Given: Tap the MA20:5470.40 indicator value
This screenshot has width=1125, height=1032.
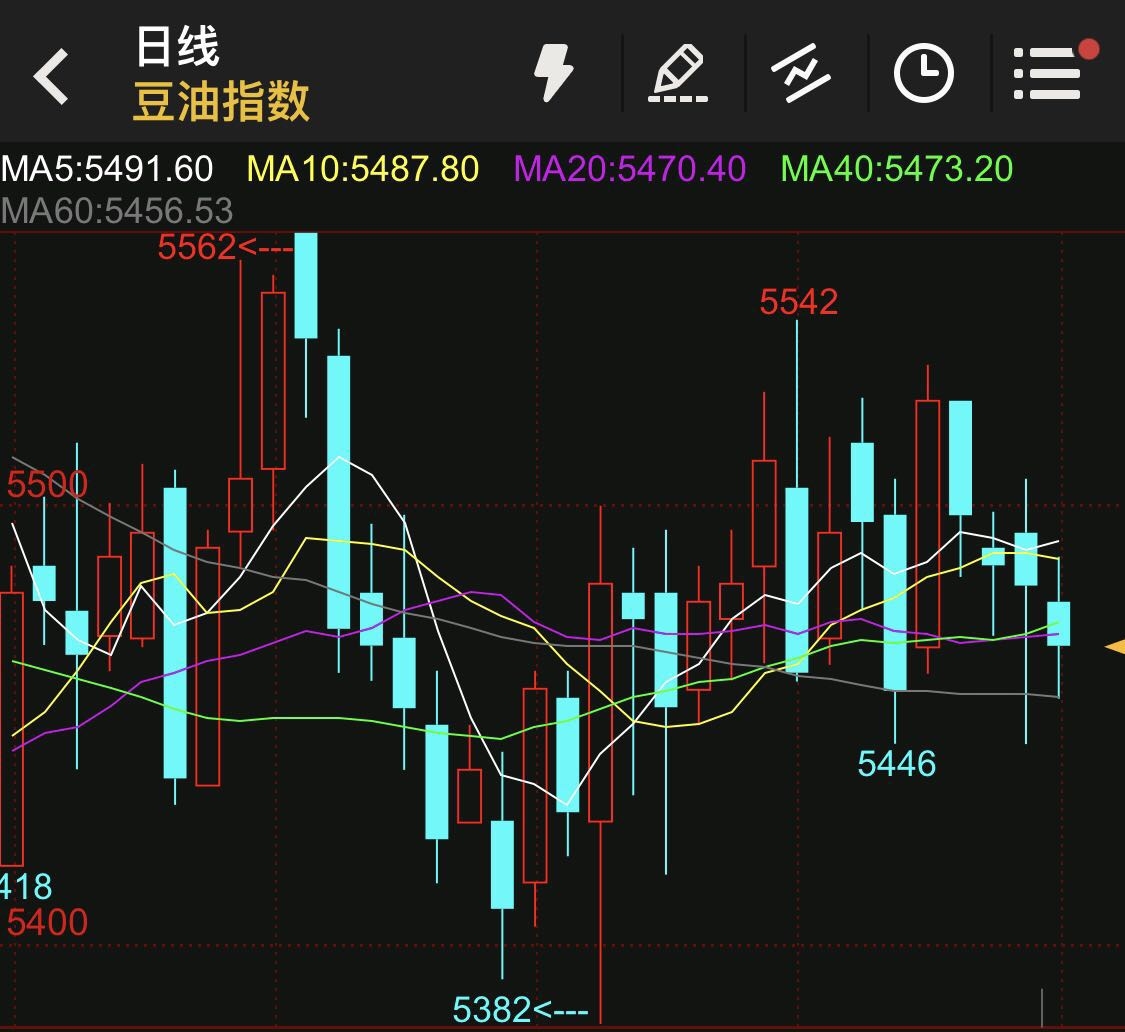Looking at the screenshot, I should [x=630, y=169].
